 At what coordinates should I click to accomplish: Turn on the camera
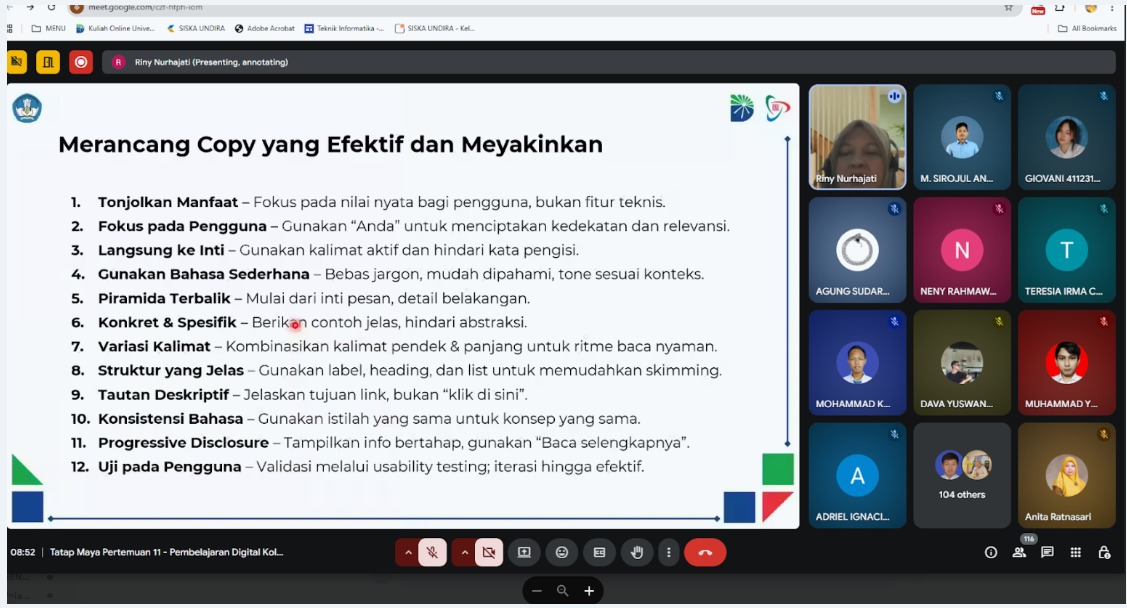click(489, 553)
